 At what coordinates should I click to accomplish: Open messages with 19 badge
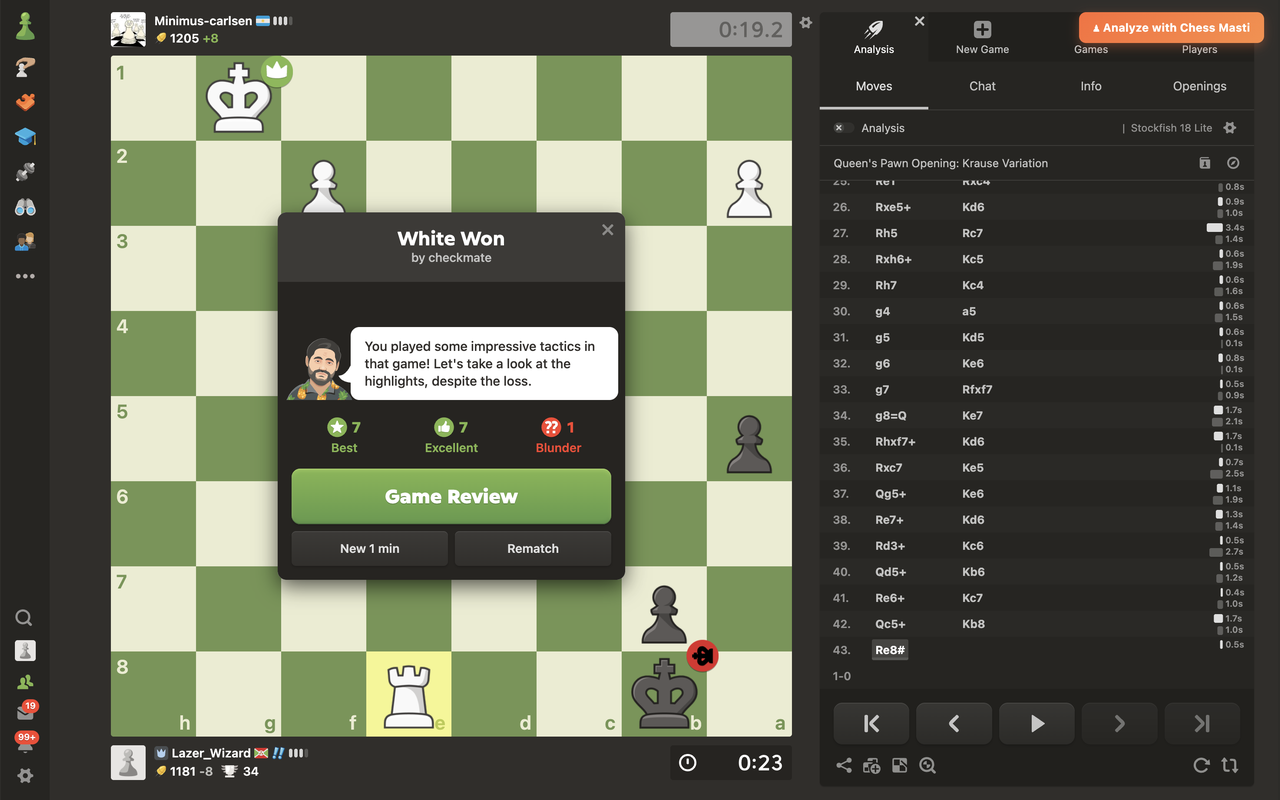pyautogui.click(x=25, y=712)
